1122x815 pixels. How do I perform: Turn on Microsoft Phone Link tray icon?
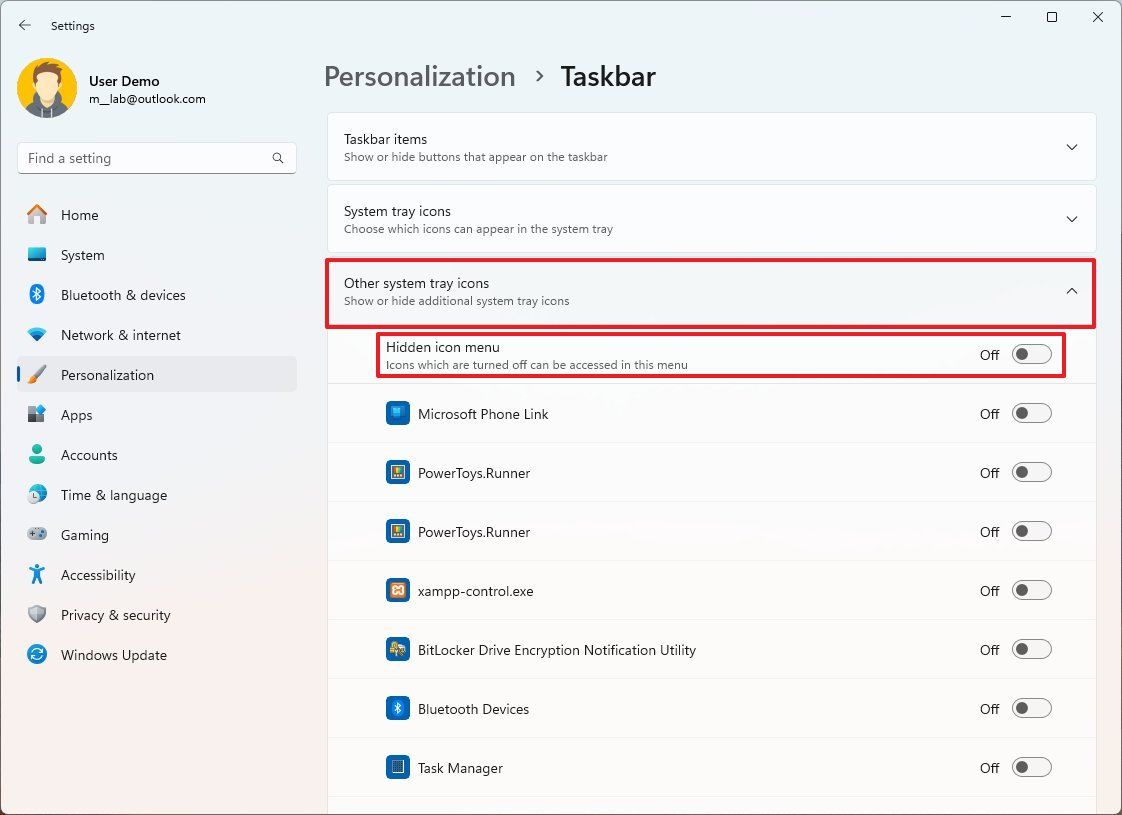click(1032, 412)
